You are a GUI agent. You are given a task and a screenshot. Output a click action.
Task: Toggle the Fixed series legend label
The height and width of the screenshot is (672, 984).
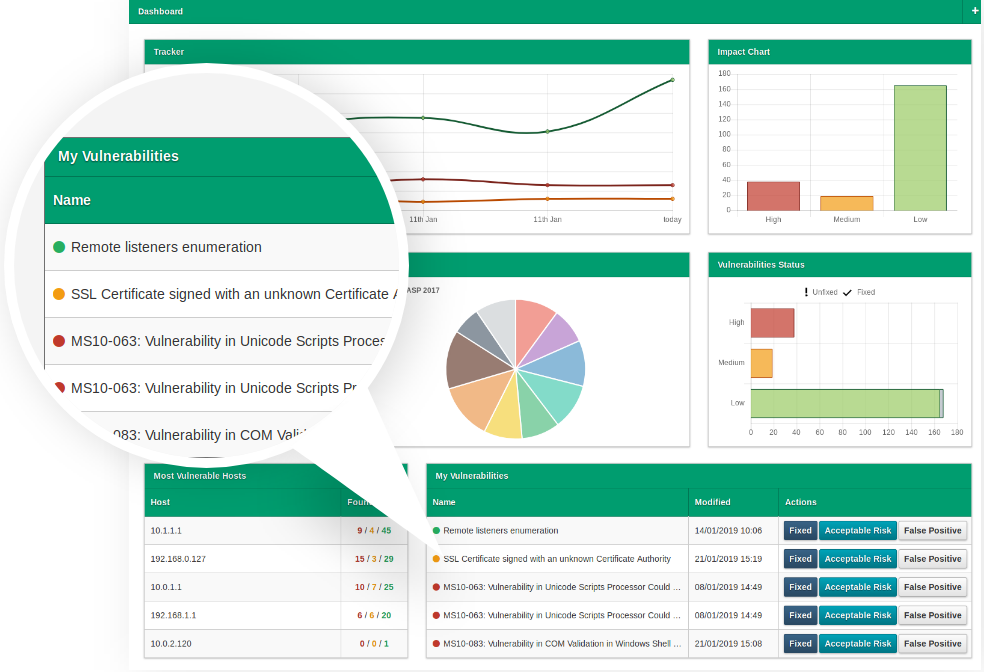[x=866, y=292]
